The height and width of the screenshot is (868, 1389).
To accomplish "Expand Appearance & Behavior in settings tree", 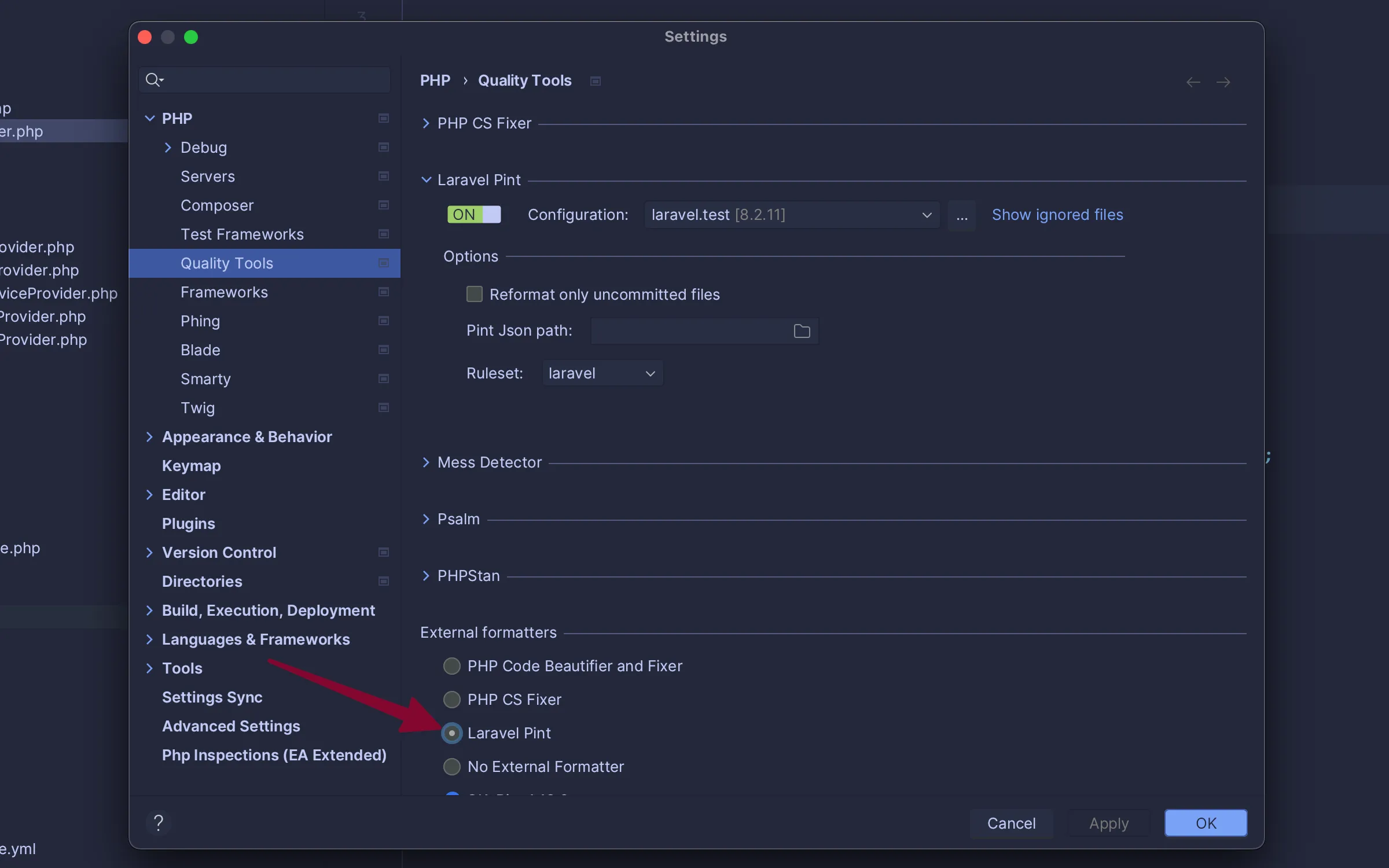I will point(149,437).
